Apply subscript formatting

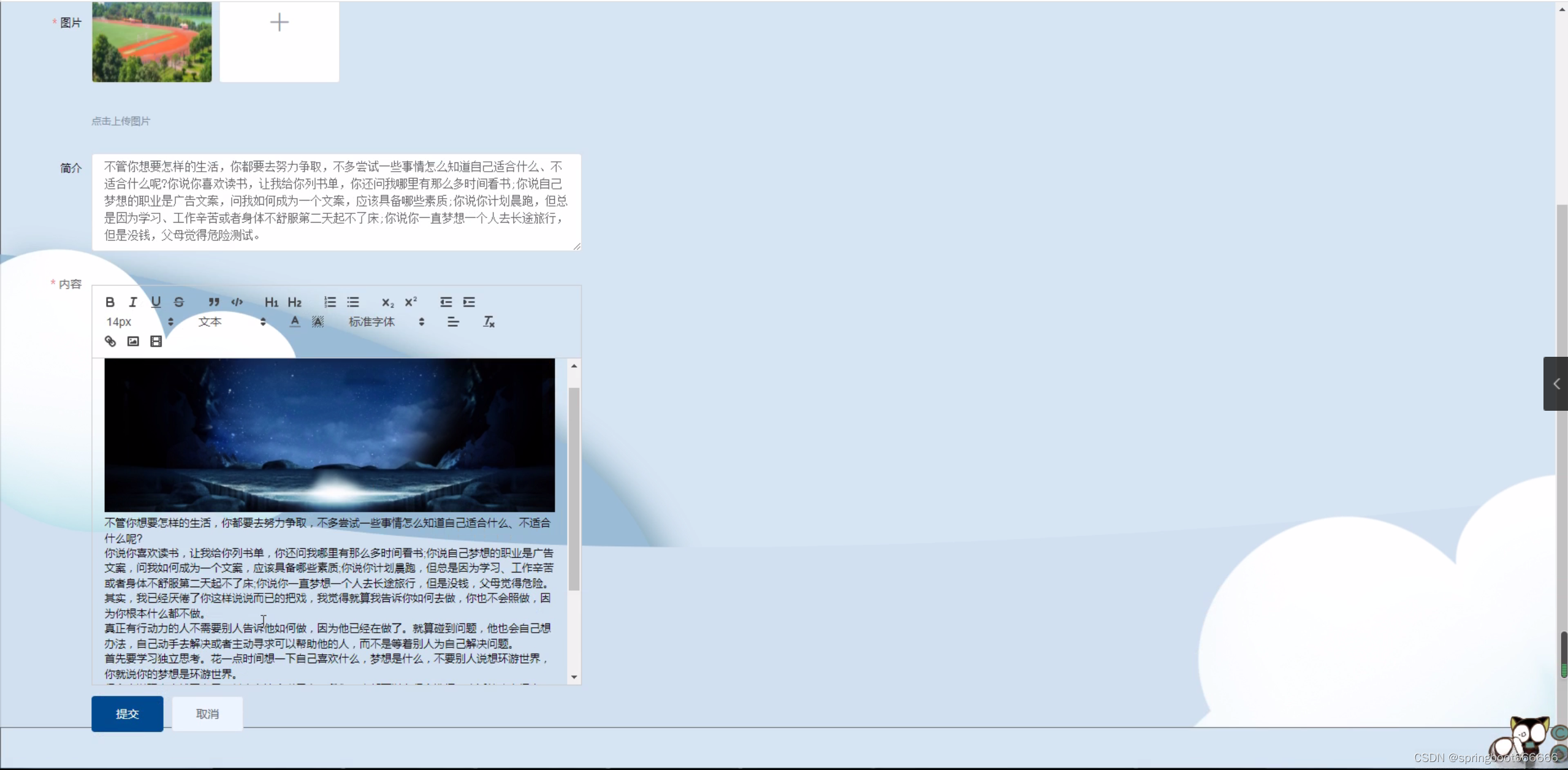tap(387, 302)
